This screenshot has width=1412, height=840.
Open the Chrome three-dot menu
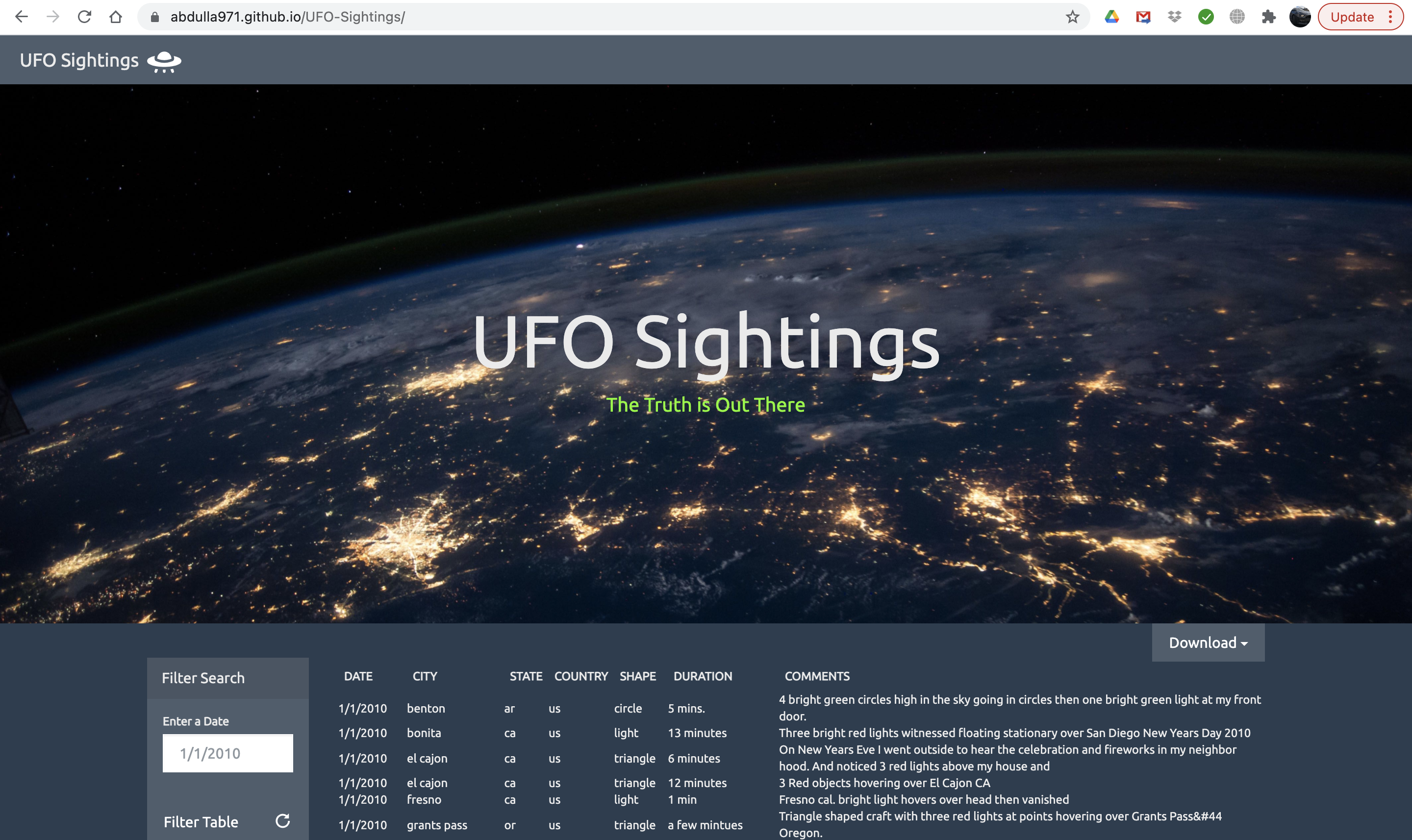(x=1390, y=17)
